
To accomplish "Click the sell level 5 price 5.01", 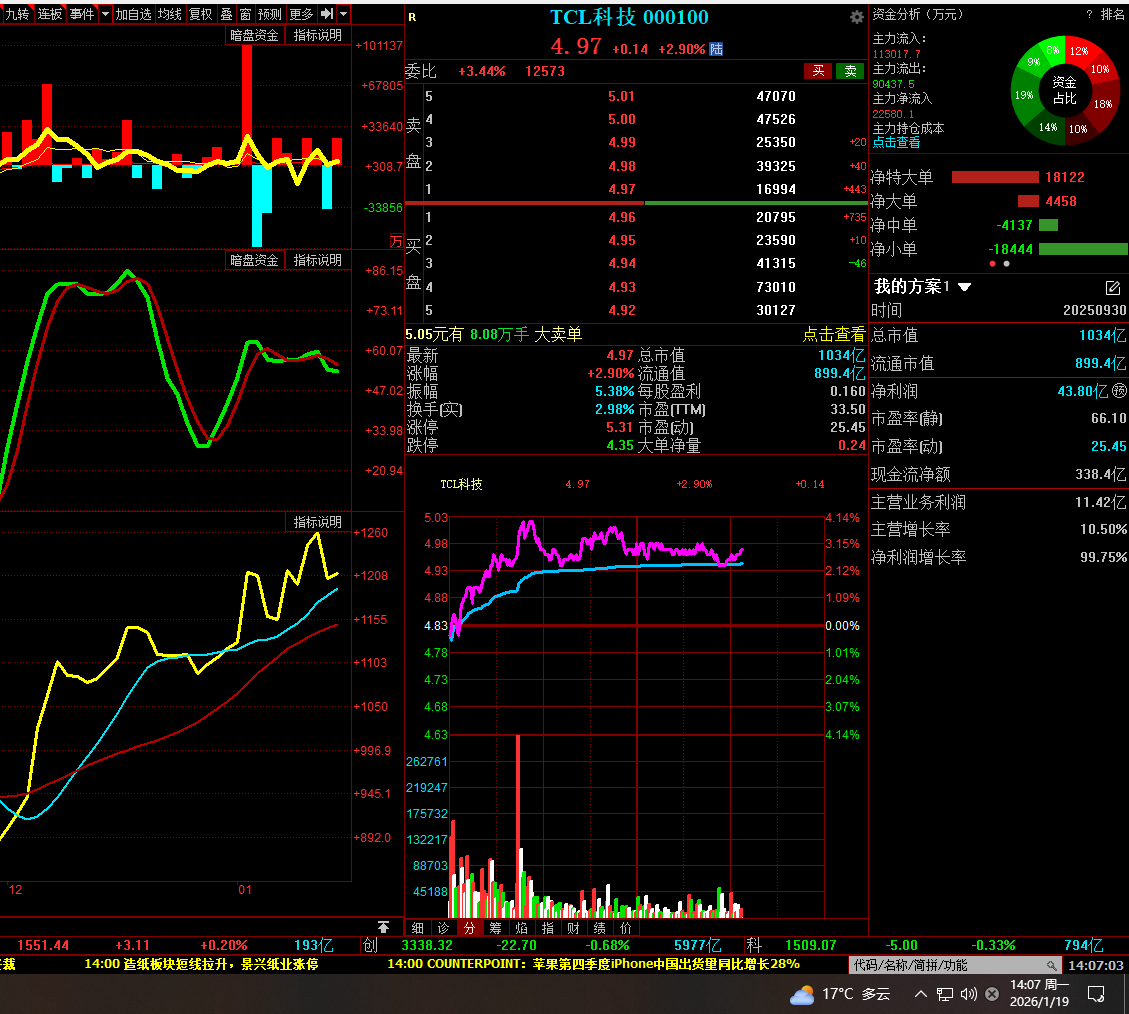I will (621, 97).
